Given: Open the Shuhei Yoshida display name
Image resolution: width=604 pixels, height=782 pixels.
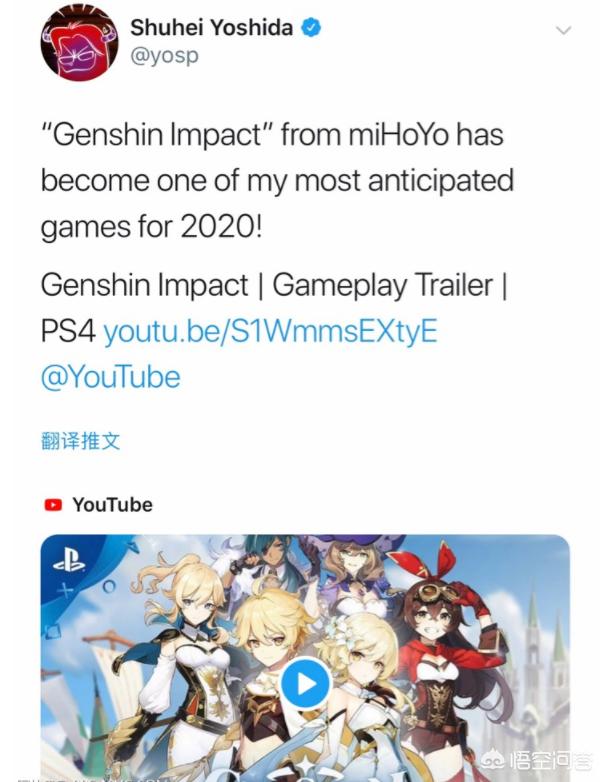Looking at the screenshot, I should click(x=211, y=27).
